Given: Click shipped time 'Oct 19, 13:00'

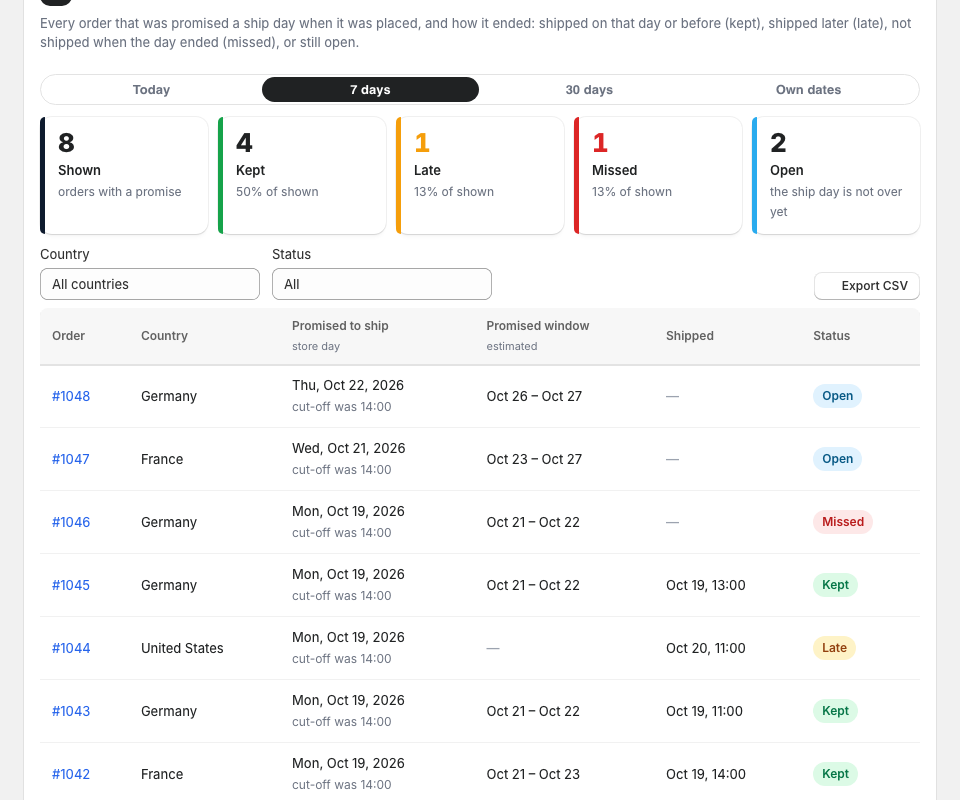Looking at the screenshot, I should tap(705, 586).
